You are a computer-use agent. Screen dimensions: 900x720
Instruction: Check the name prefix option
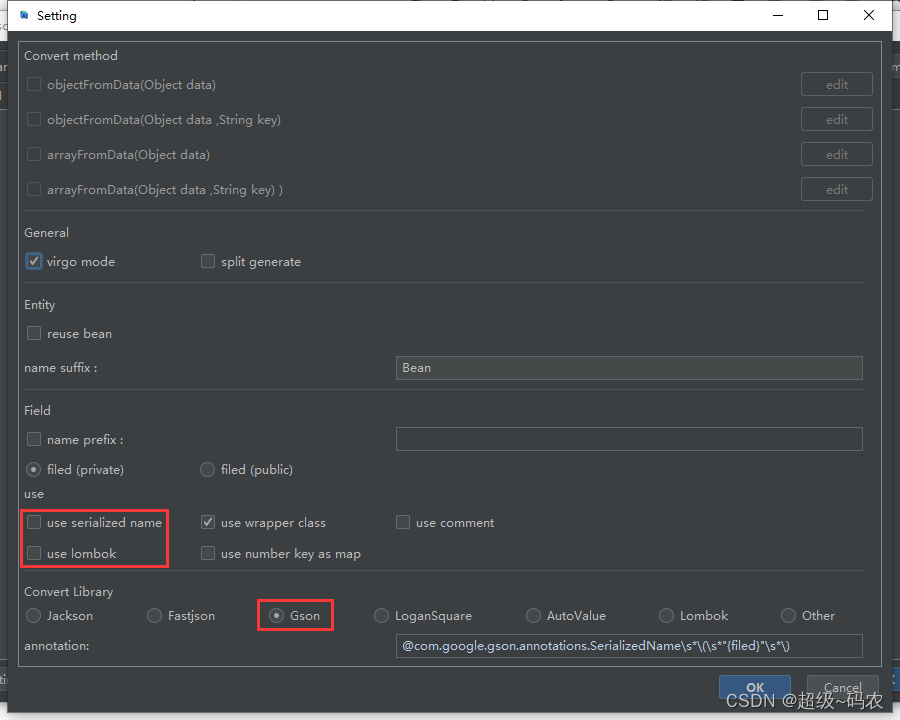tap(33, 439)
